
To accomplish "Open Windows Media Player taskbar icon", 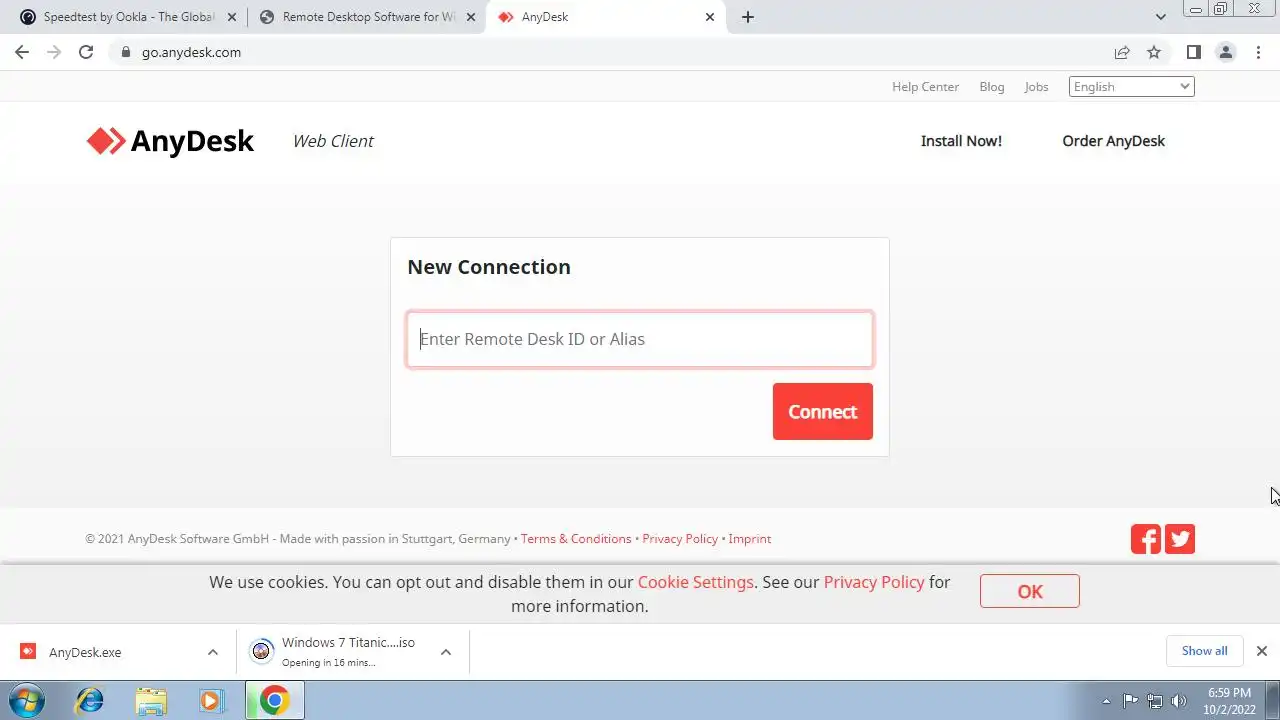I will coord(210,700).
